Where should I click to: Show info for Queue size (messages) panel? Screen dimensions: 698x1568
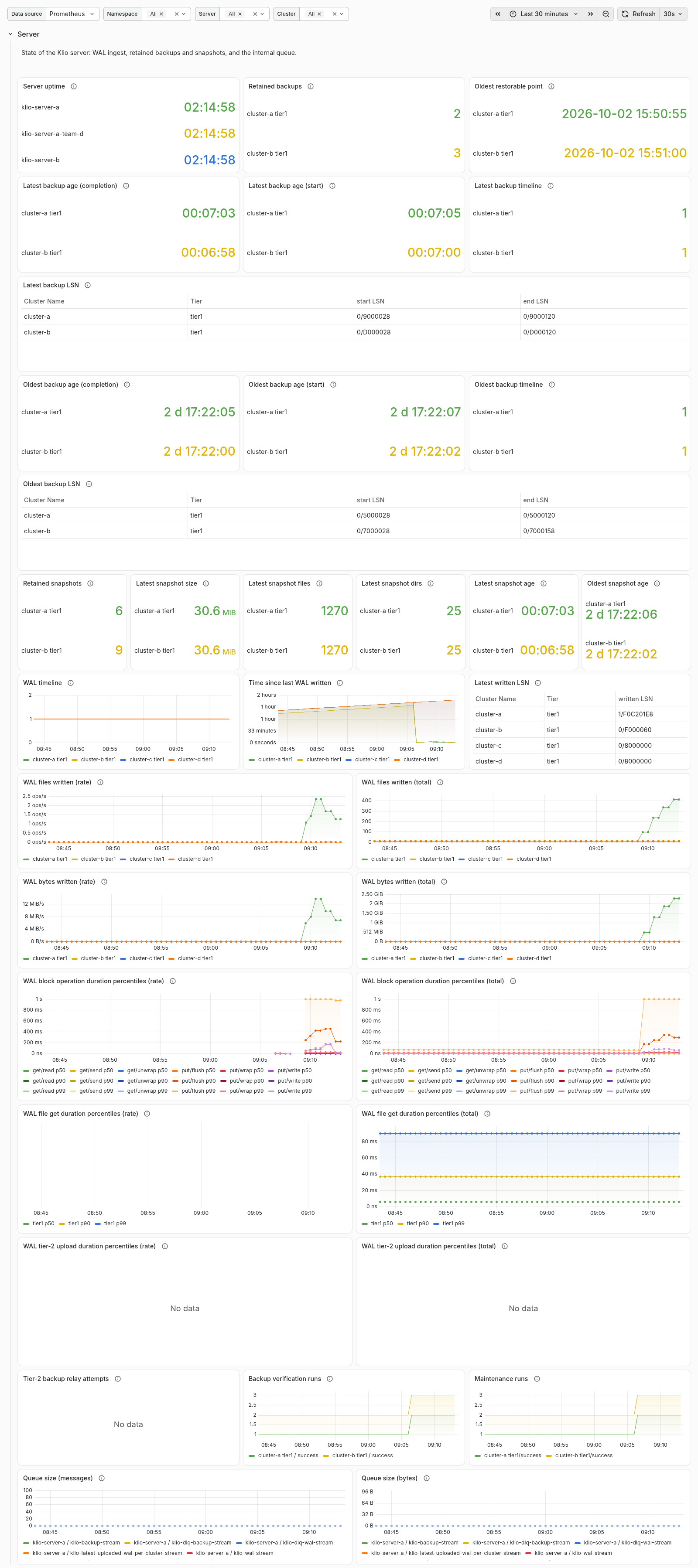pyautogui.click(x=102, y=1478)
